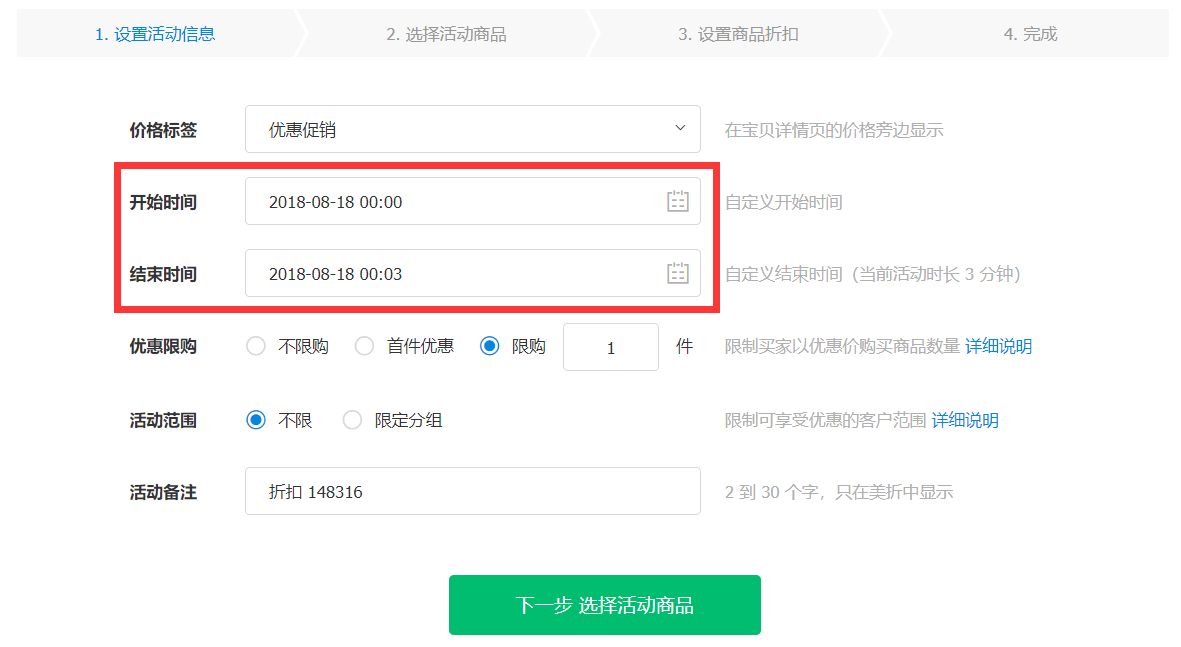Go to step 1. 设置活动信息

(x=155, y=34)
